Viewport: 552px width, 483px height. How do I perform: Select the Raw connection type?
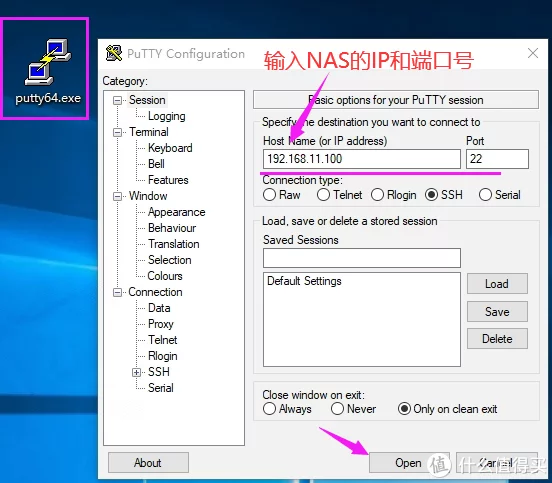(269, 195)
